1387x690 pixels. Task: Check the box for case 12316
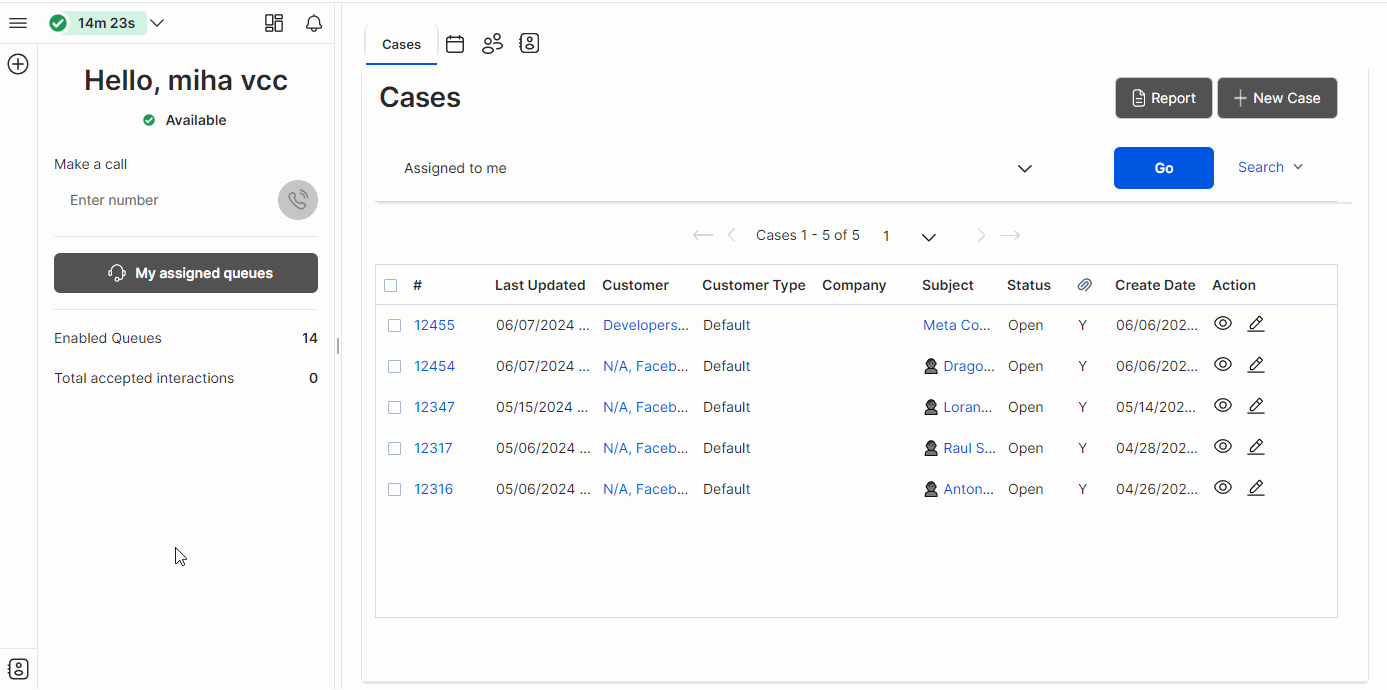click(395, 490)
